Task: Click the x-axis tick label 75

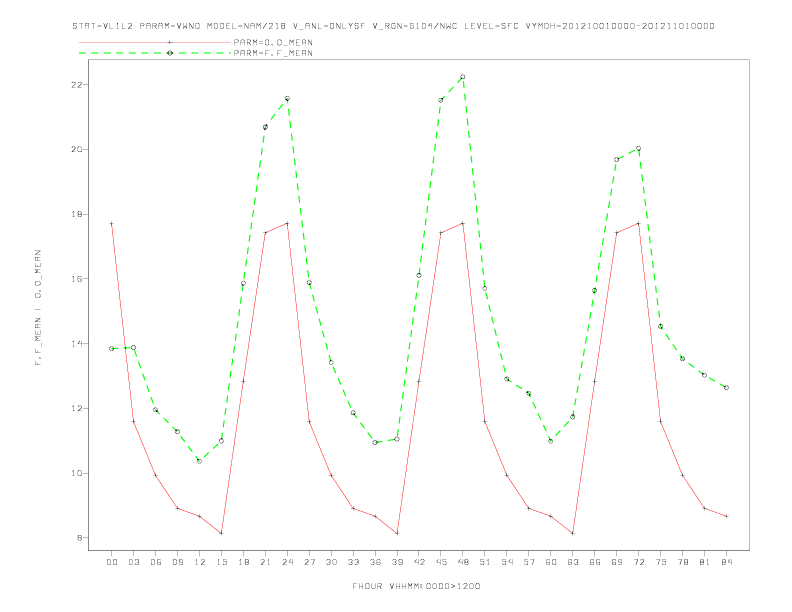Action: [661, 562]
